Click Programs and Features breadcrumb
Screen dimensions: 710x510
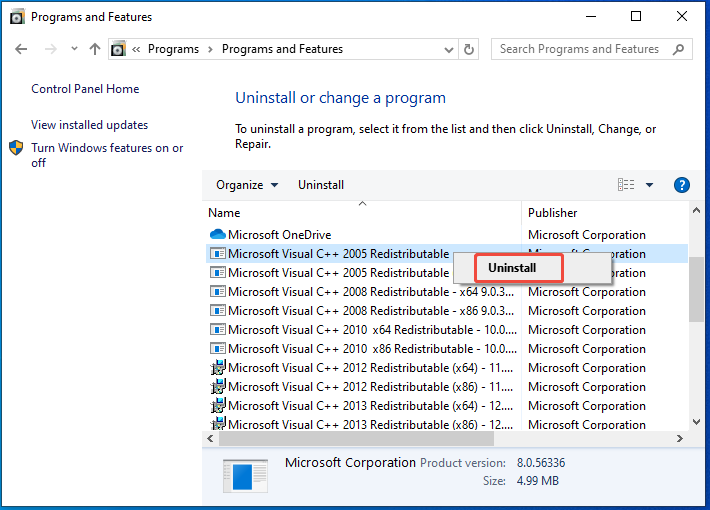(282, 49)
